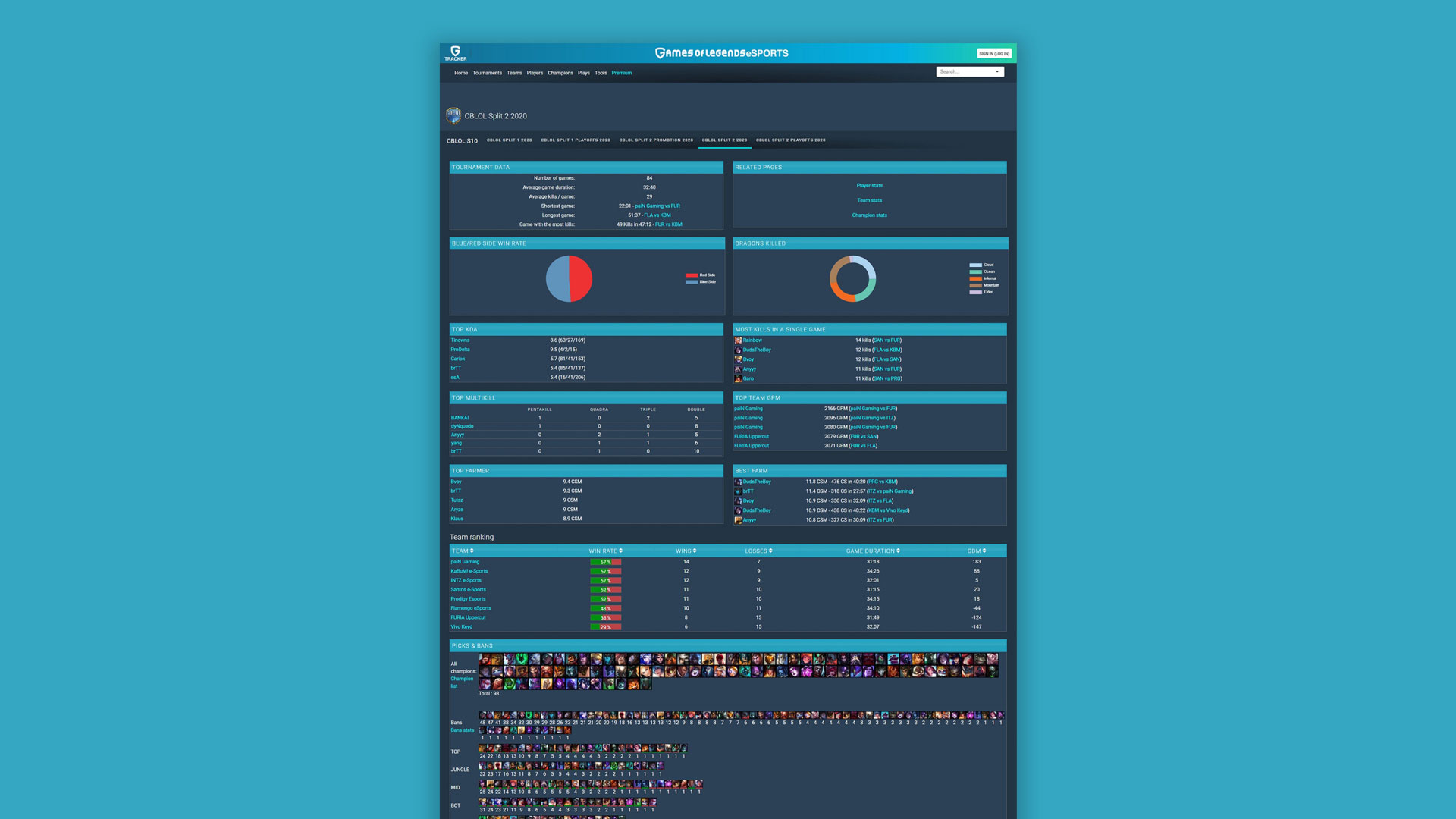Screen dimensions: 1456x819
Task: Open the Team stats link
Action: 870,200
